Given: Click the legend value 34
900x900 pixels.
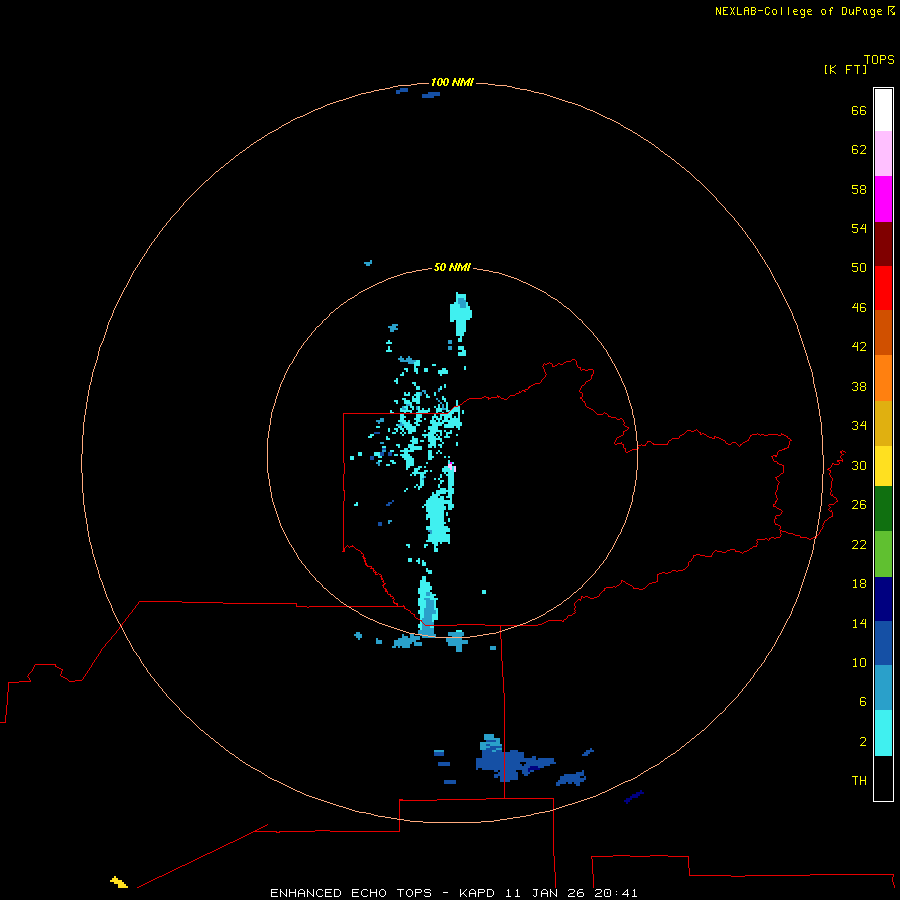Looking at the screenshot, I should tap(859, 425).
